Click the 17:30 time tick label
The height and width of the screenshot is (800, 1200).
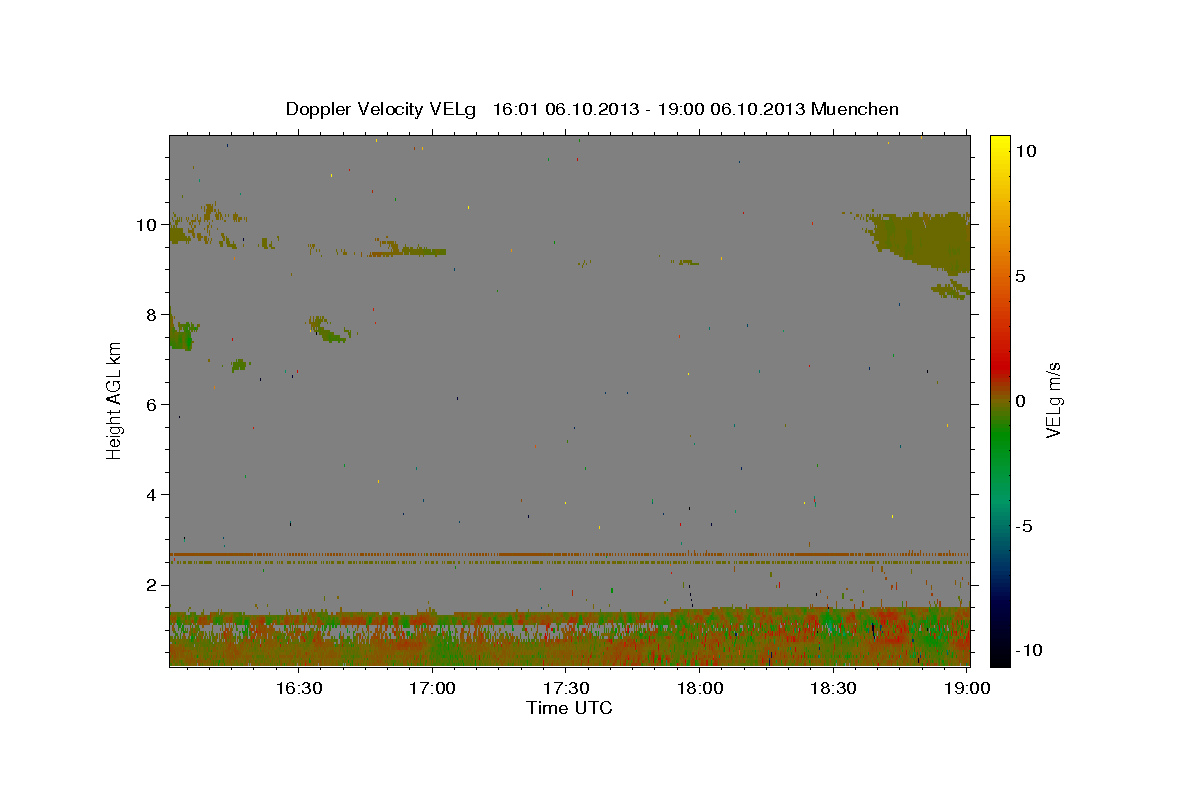565,688
